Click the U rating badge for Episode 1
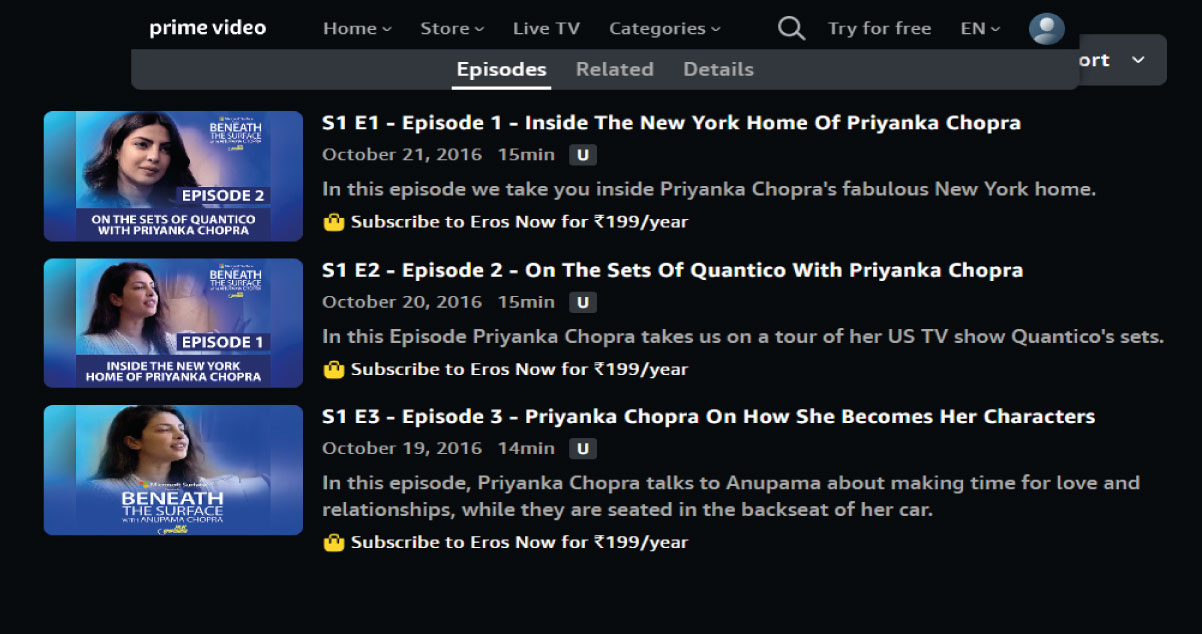This screenshot has height=634, width=1202. tap(582, 155)
